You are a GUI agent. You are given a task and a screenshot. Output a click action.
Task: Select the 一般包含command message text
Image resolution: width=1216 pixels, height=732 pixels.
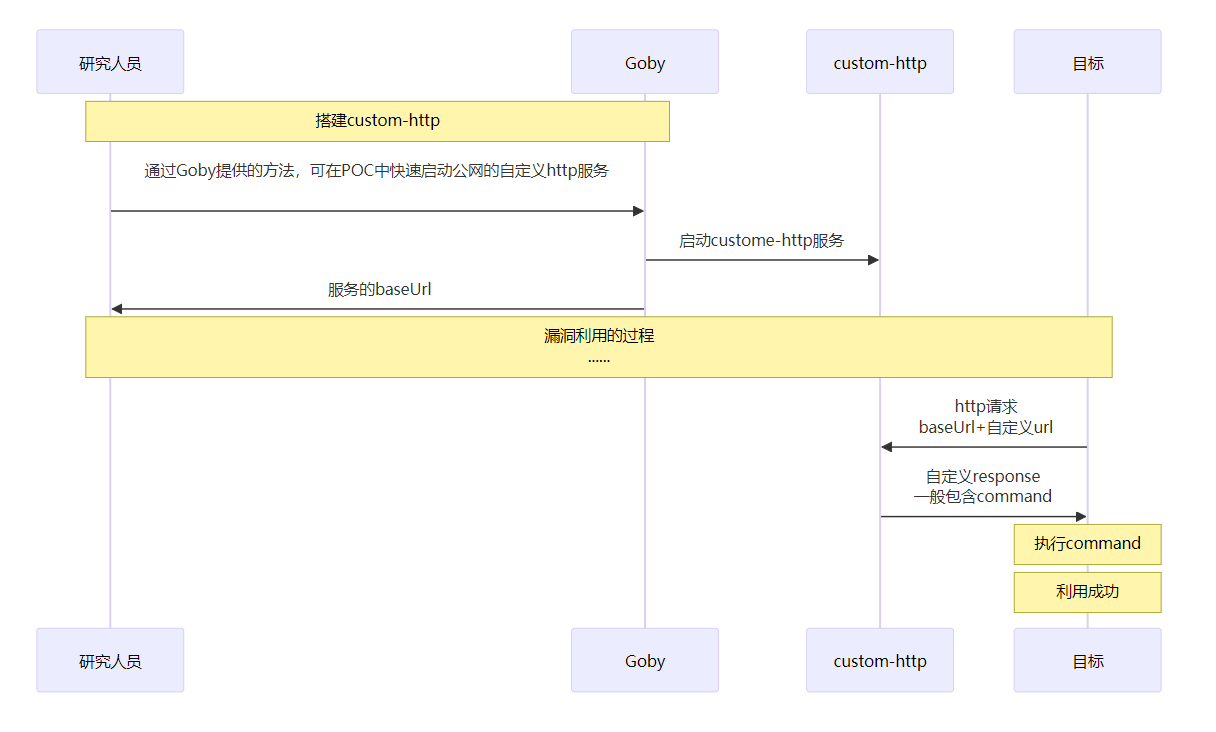click(x=983, y=496)
